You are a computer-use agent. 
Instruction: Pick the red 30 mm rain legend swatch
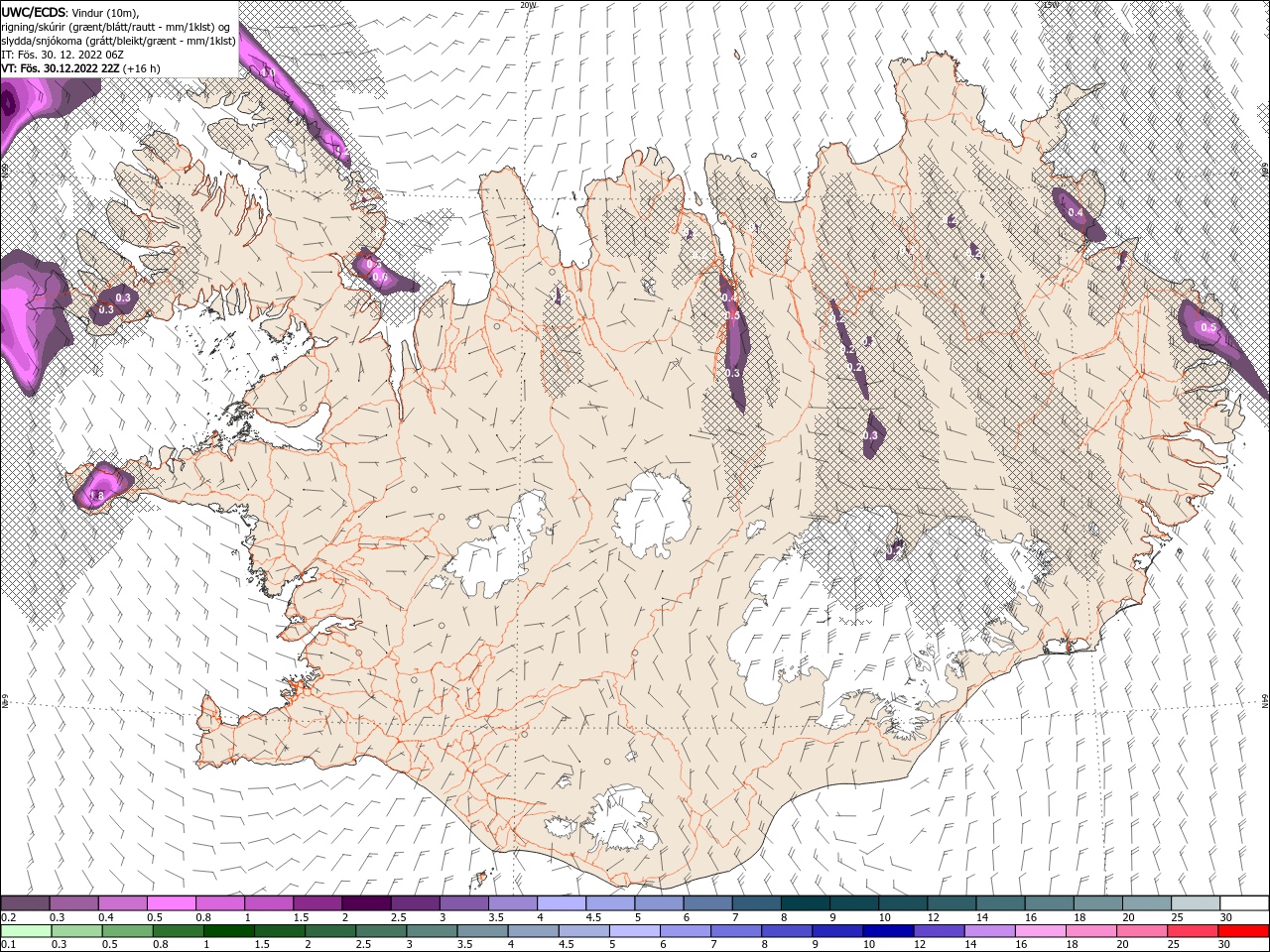(x=1243, y=931)
